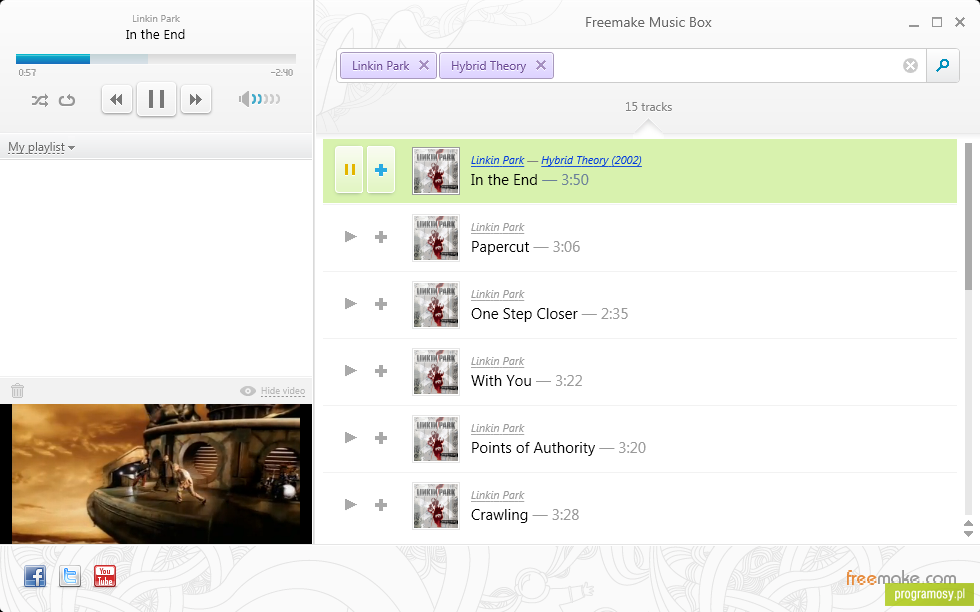This screenshot has height=612, width=980.
Task: Skip to next track
Action: point(196,99)
